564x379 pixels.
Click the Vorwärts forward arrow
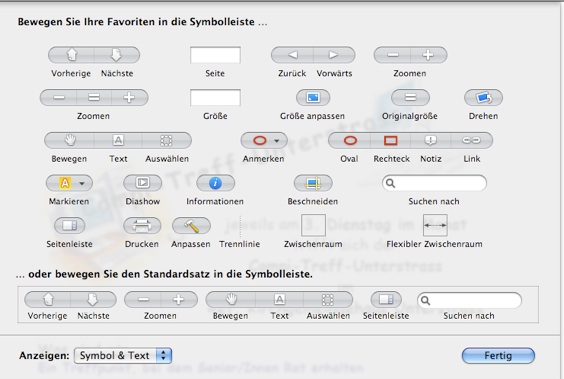tap(334, 55)
